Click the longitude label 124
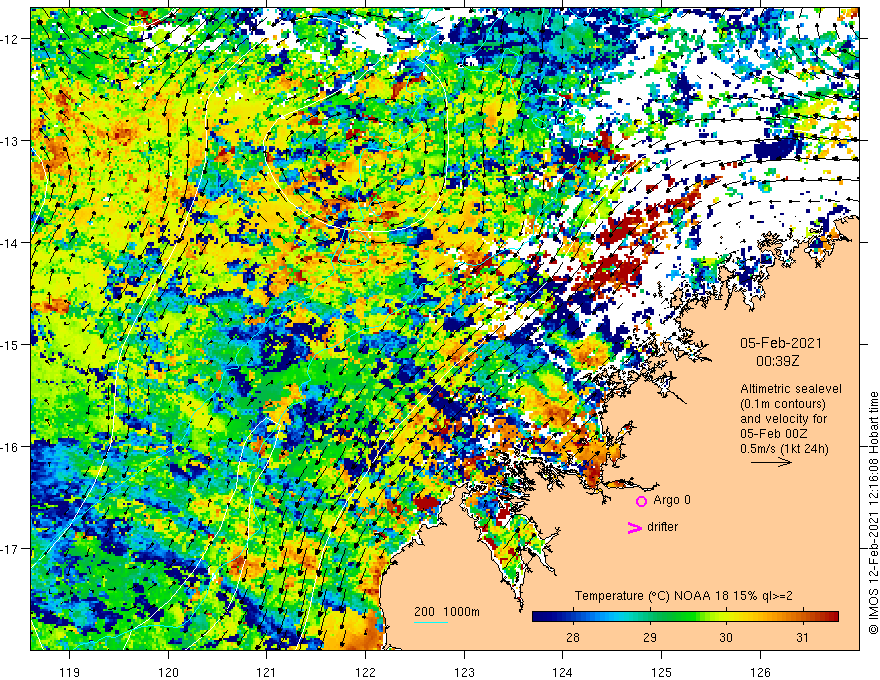Image resolution: width=880 pixels, height=680 pixels. coord(563,672)
